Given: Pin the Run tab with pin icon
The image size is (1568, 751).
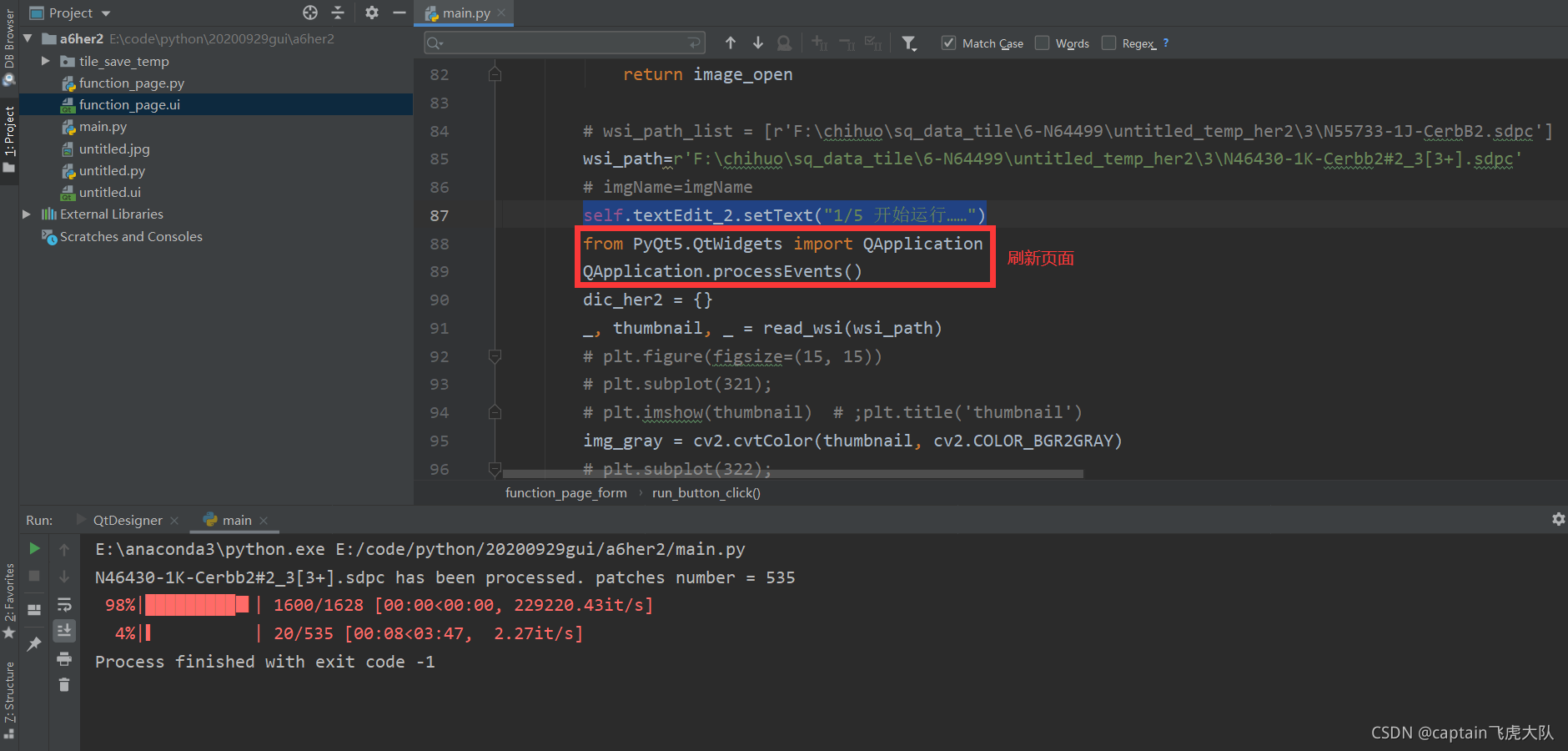Looking at the screenshot, I should tap(34, 643).
